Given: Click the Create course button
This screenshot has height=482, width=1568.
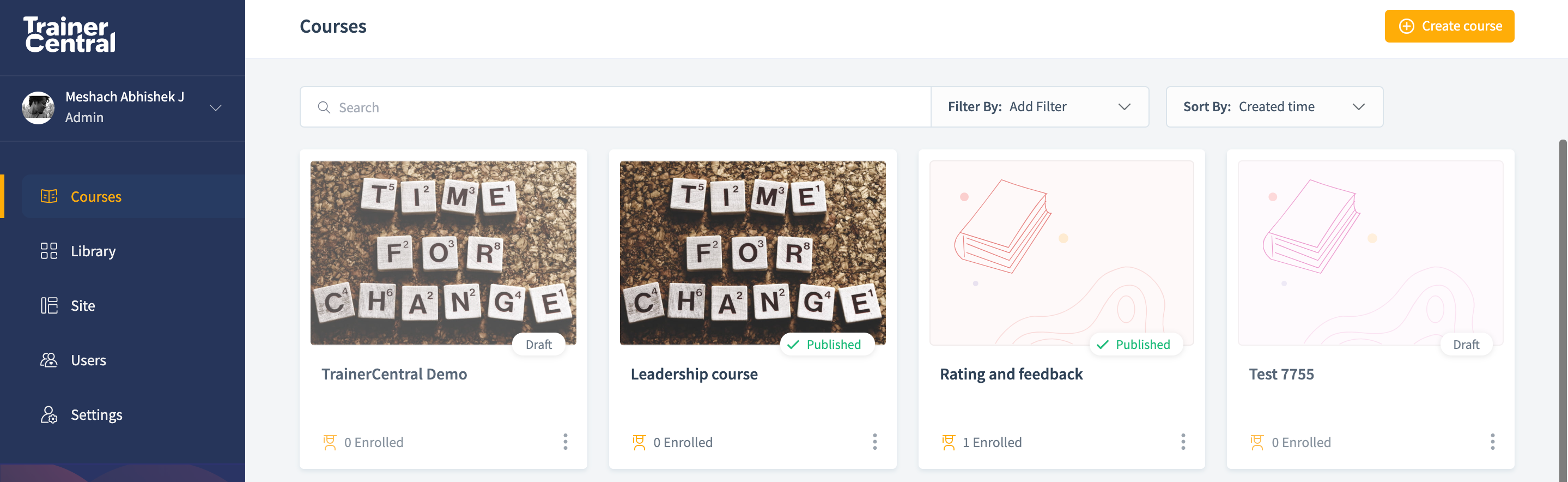Looking at the screenshot, I should click(1449, 26).
